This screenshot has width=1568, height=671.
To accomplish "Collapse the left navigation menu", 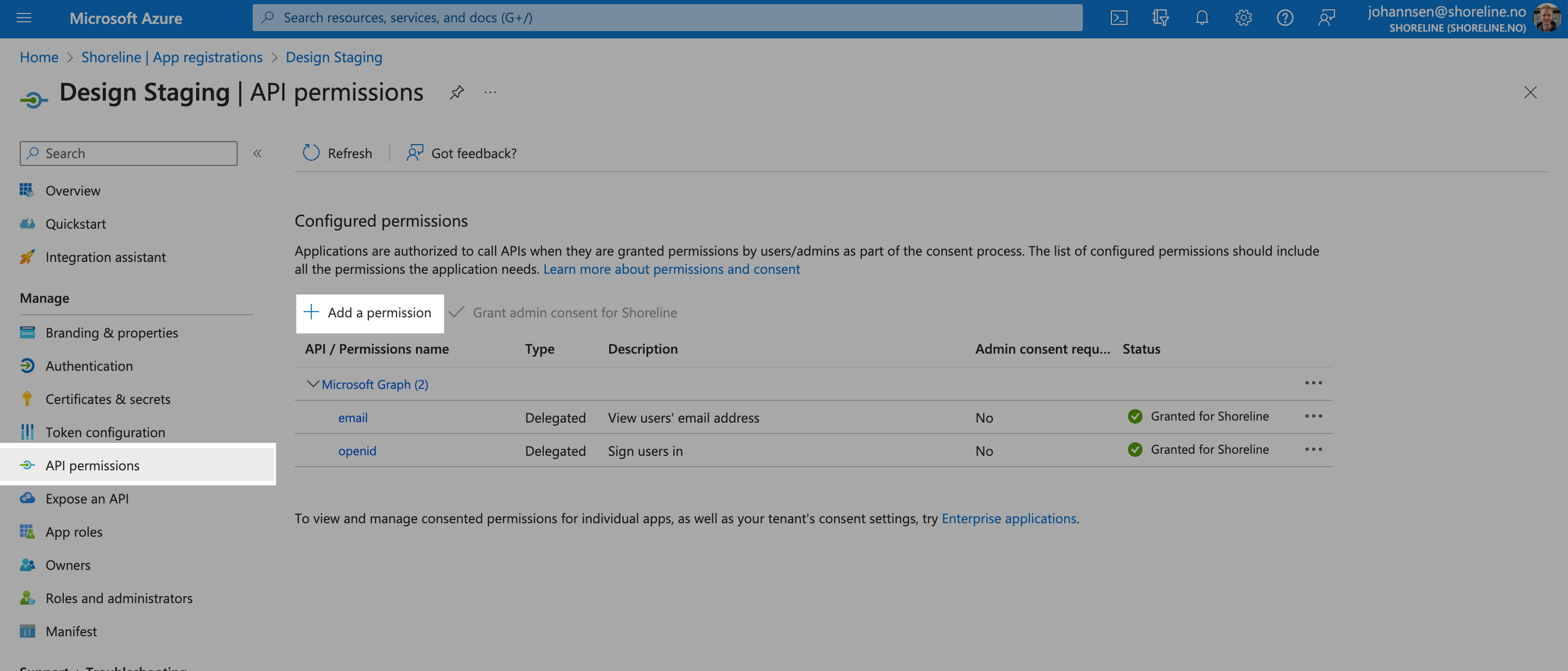I will (257, 153).
